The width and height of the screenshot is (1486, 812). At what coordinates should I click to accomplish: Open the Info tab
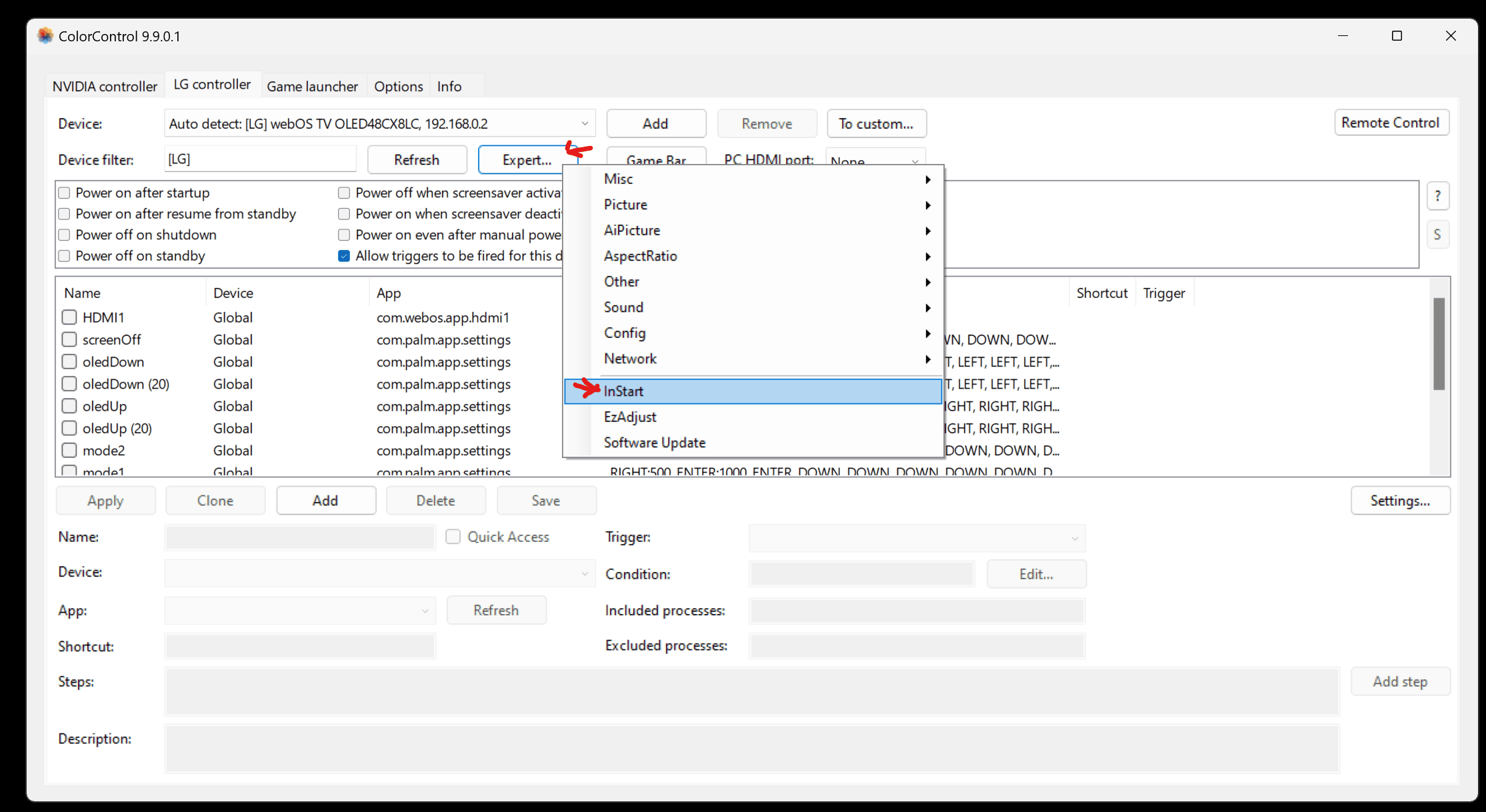click(449, 86)
